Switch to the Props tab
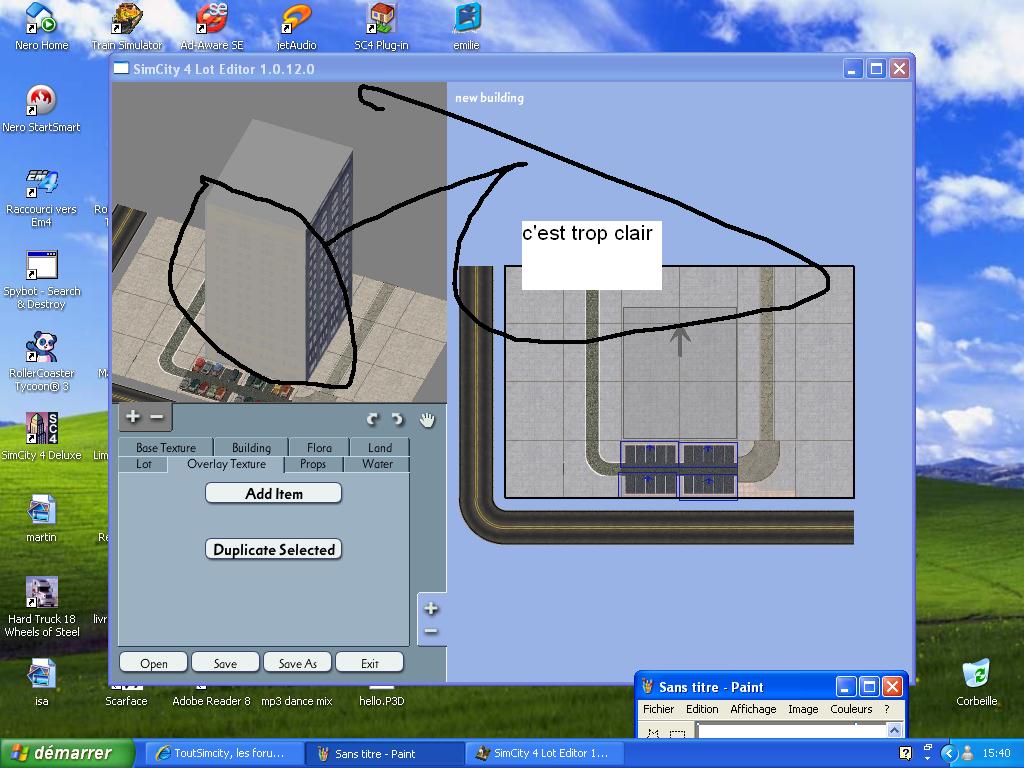1024x768 pixels. pyautogui.click(x=313, y=464)
